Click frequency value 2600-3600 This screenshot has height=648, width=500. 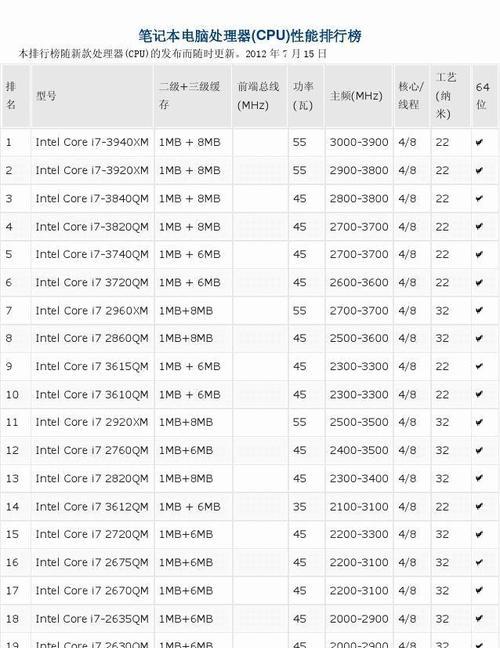coord(359,283)
